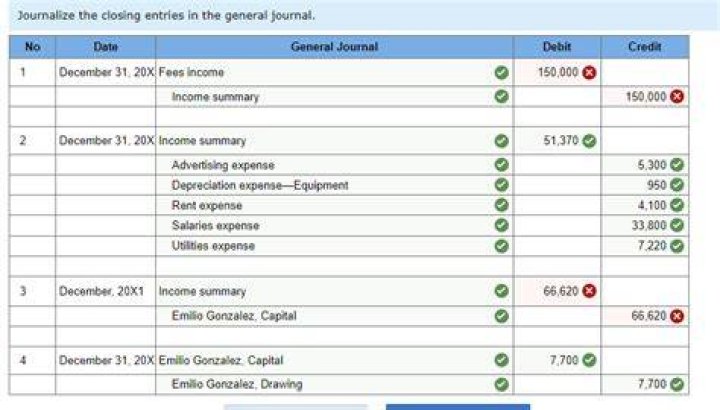Screen dimensions: 720x410
Task: Click the 66,620 debit amount
Action: (x=561, y=291)
